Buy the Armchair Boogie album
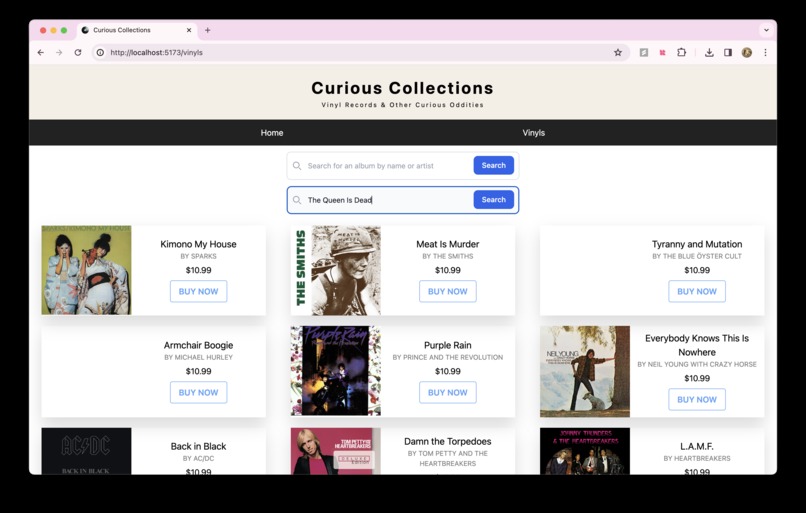 pyautogui.click(x=198, y=393)
